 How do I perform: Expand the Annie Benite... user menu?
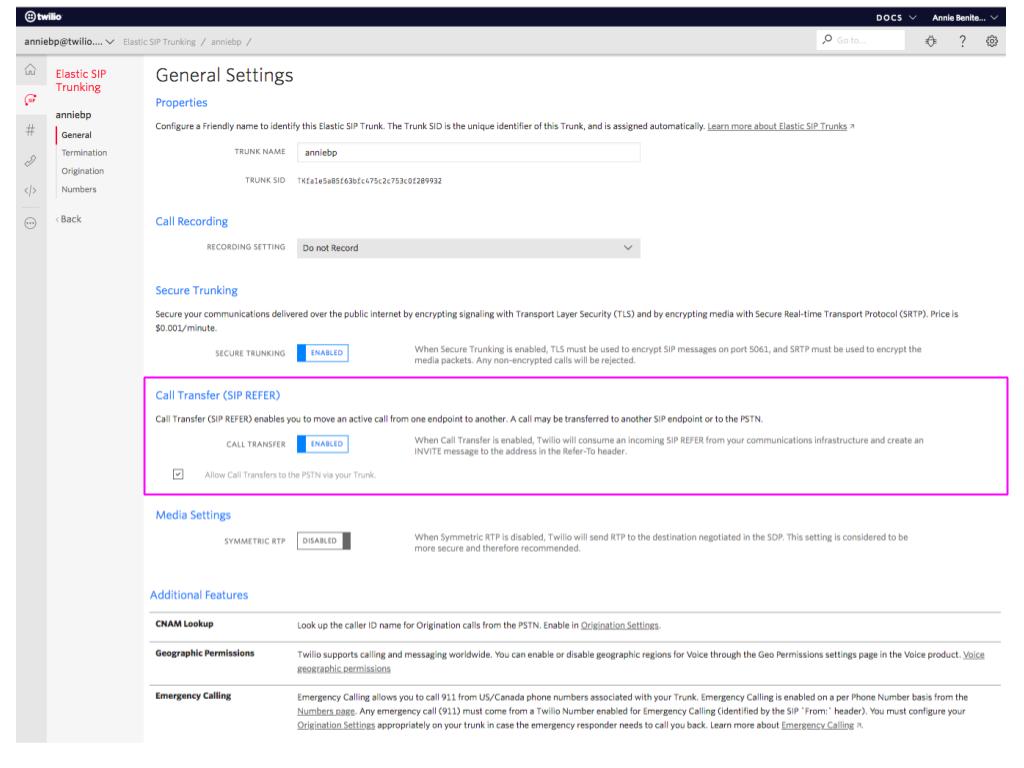point(965,18)
